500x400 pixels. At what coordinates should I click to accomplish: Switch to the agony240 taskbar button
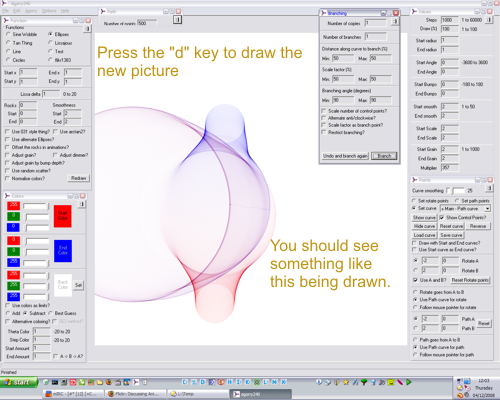pyautogui.click(x=261, y=394)
